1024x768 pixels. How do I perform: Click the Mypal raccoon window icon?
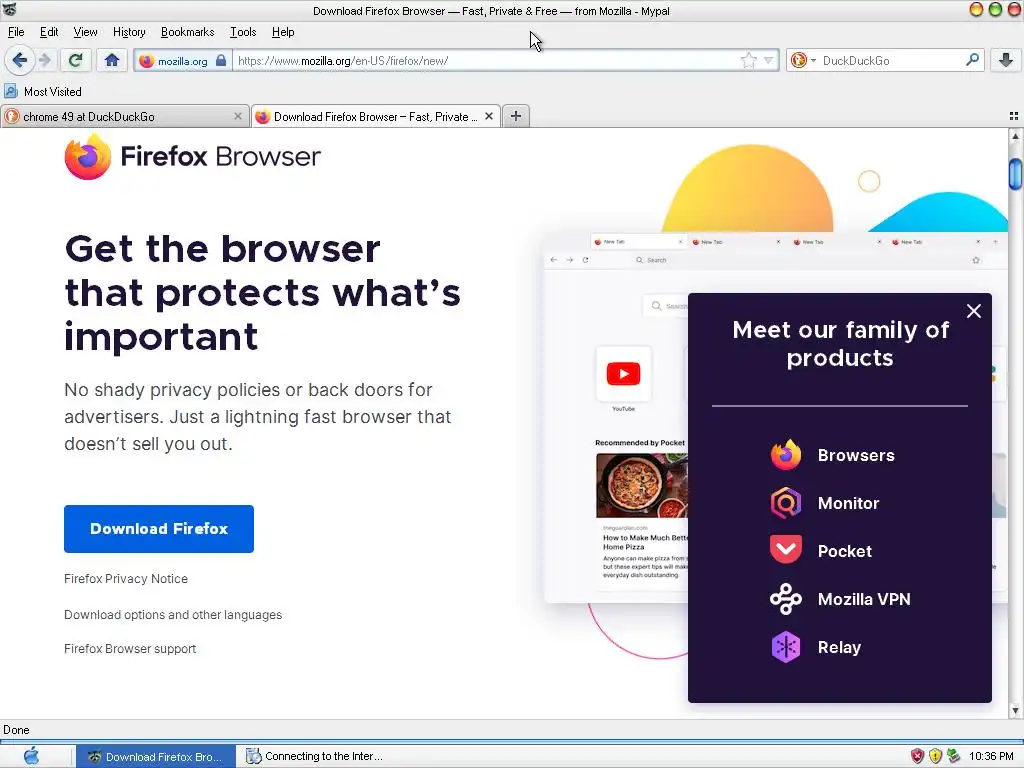pos(9,10)
